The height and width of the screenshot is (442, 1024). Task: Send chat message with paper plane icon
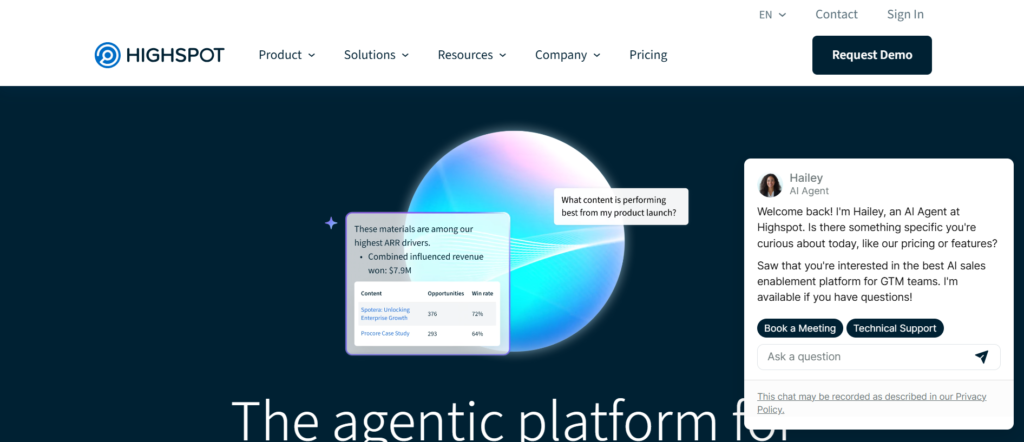tap(981, 357)
